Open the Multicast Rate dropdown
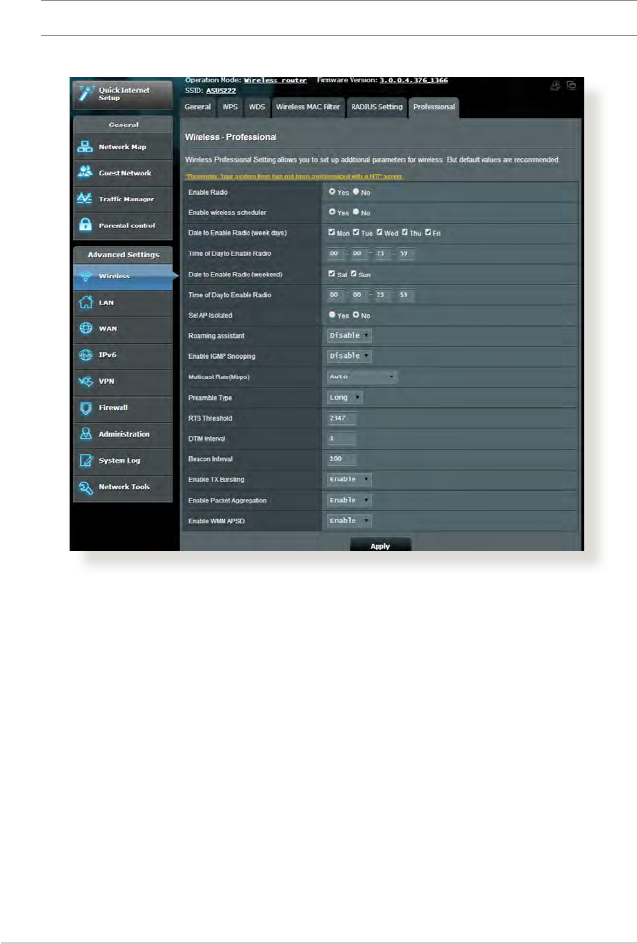637x944 pixels. [x=362, y=376]
